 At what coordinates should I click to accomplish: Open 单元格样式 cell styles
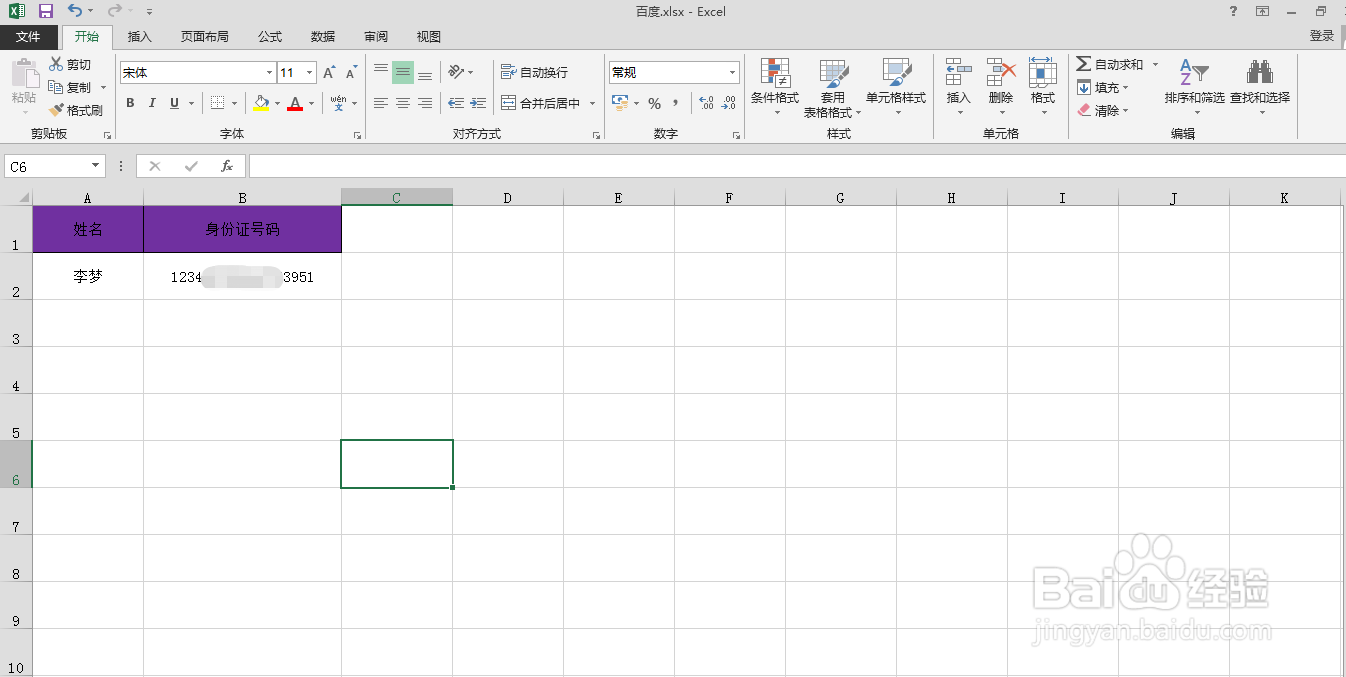(896, 87)
